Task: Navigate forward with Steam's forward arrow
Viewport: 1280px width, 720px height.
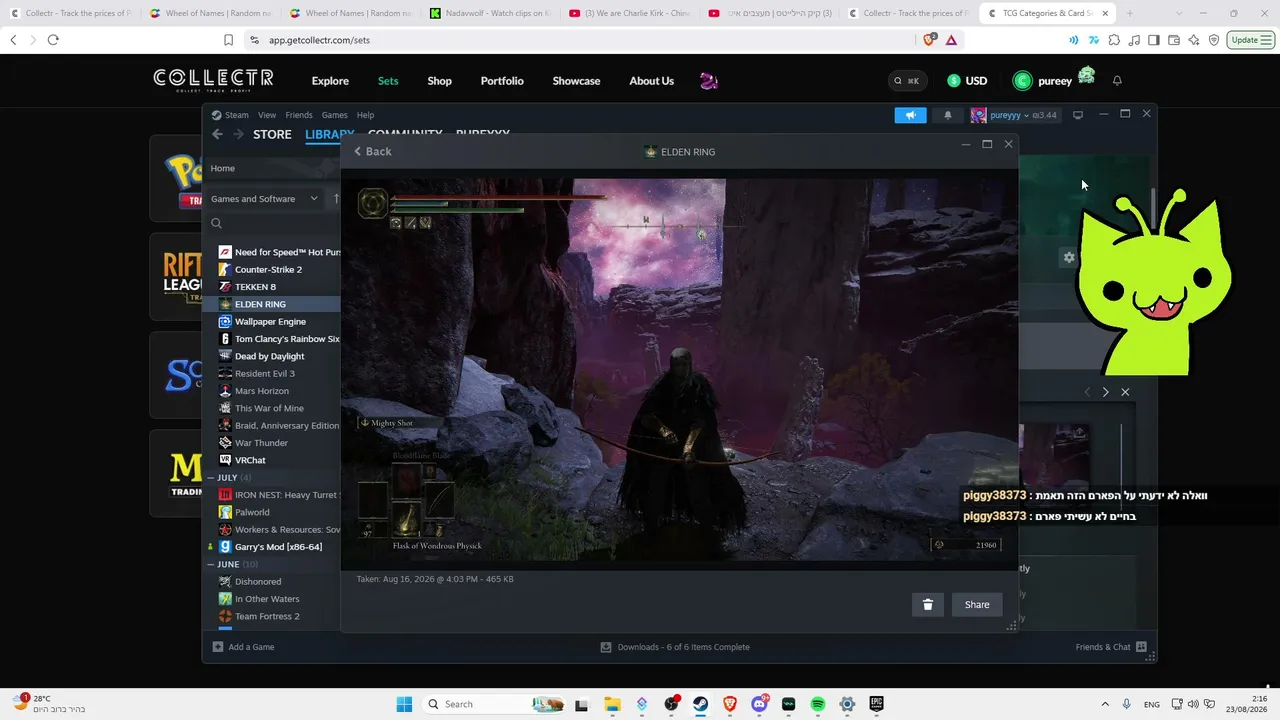Action: [x=238, y=134]
